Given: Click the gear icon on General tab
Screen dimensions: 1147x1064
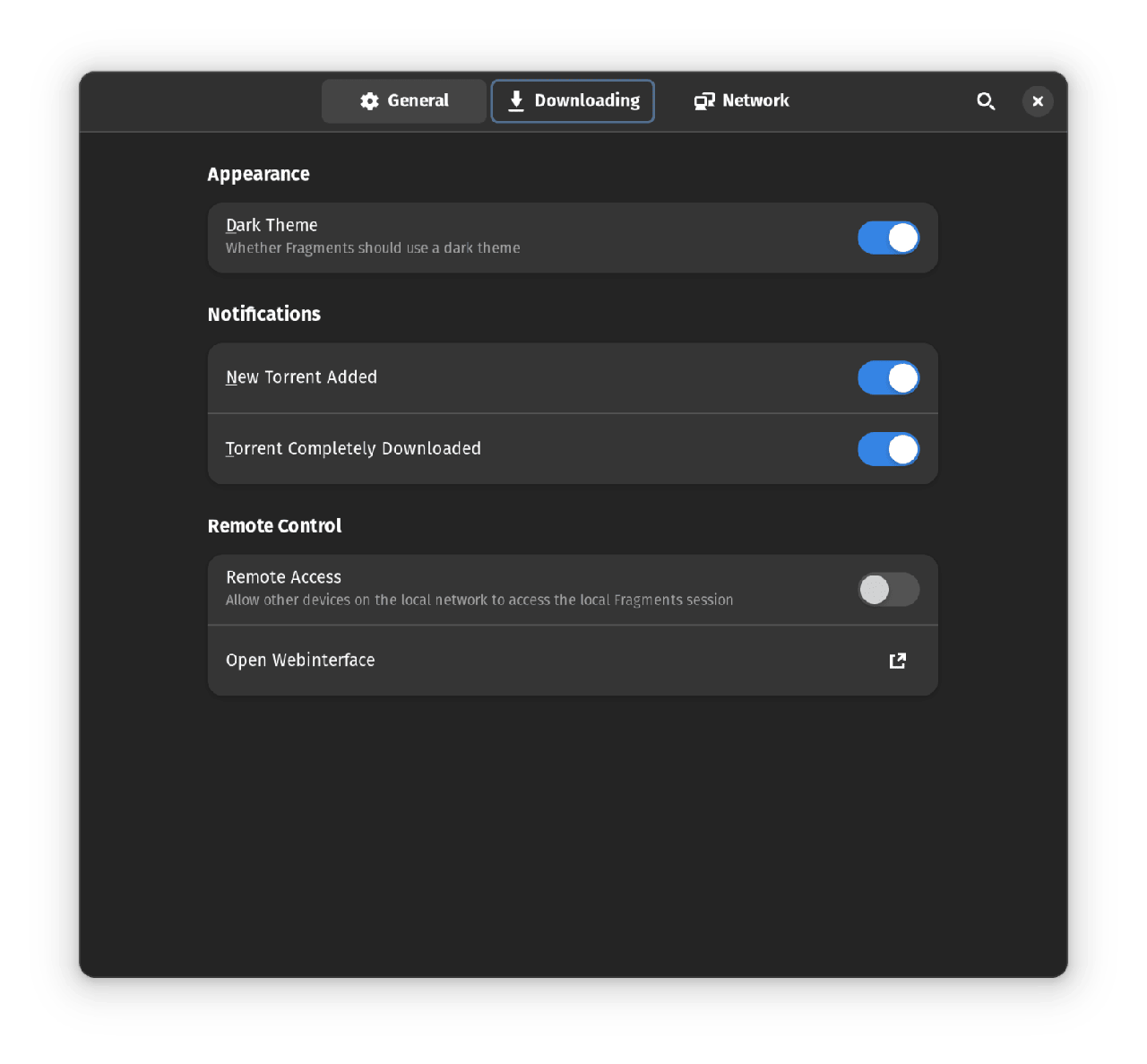Looking at the screenshot, I should coord(369,101).
